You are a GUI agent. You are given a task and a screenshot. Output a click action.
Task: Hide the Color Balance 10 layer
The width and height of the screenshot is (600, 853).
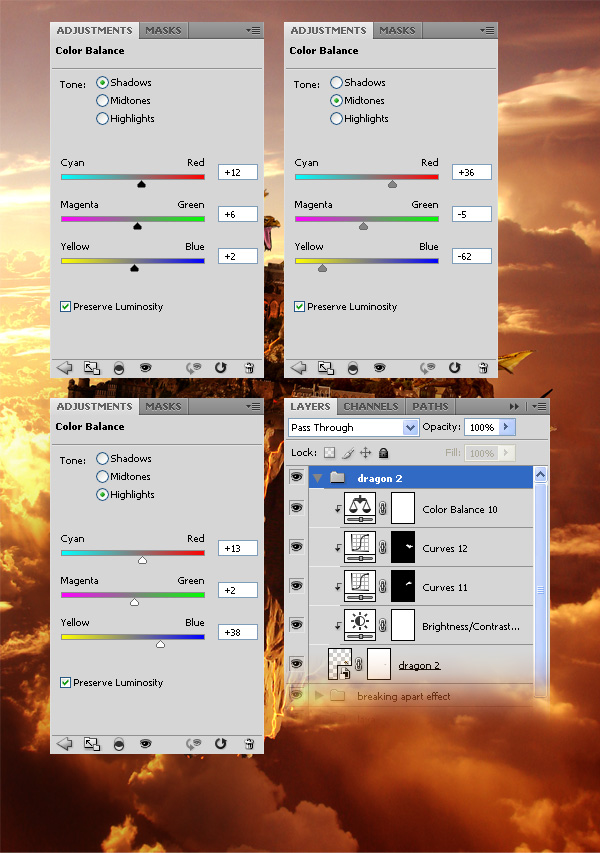coord(296,508)
